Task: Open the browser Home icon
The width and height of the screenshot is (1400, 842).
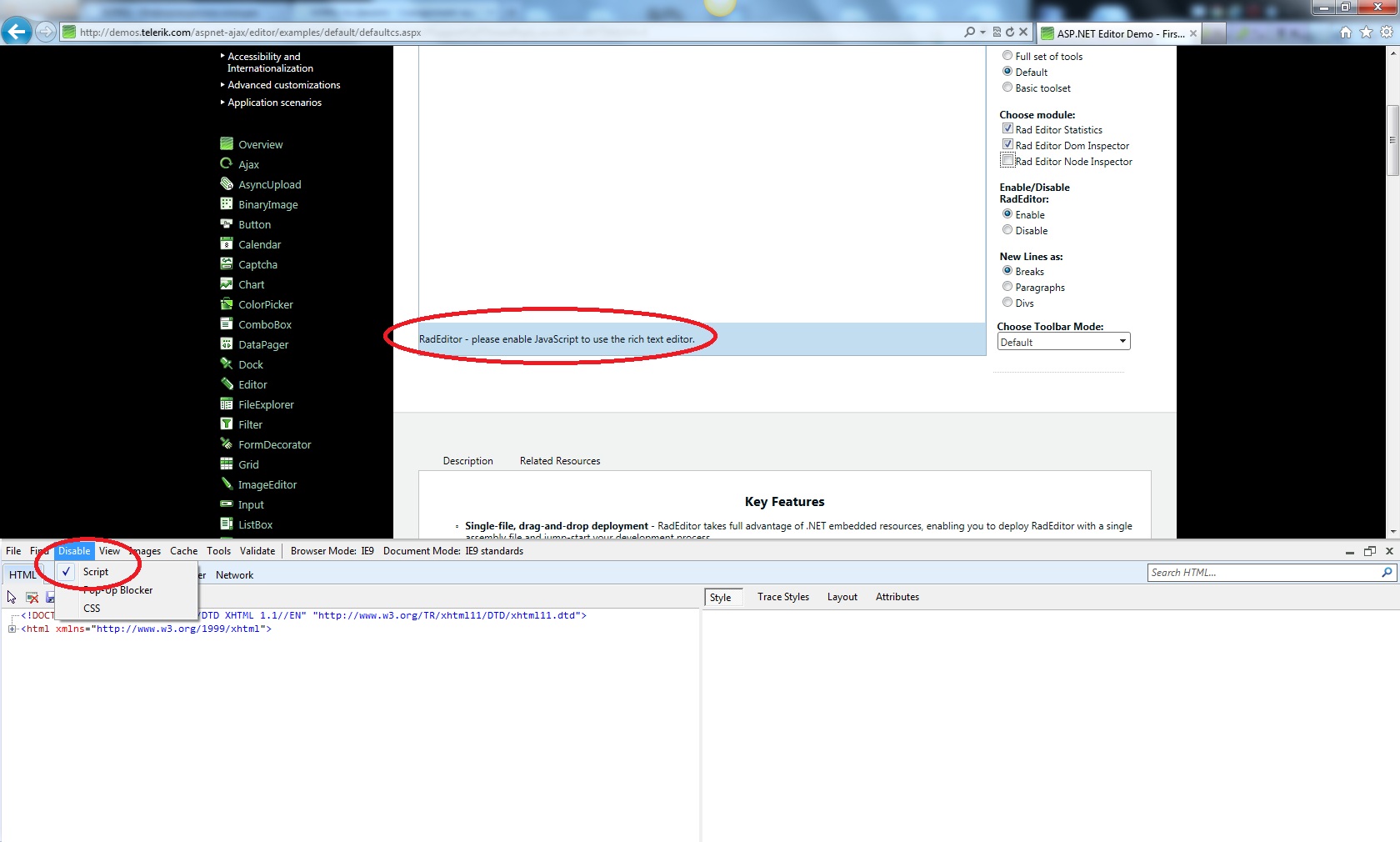Action: click(x=1345, y=33)
